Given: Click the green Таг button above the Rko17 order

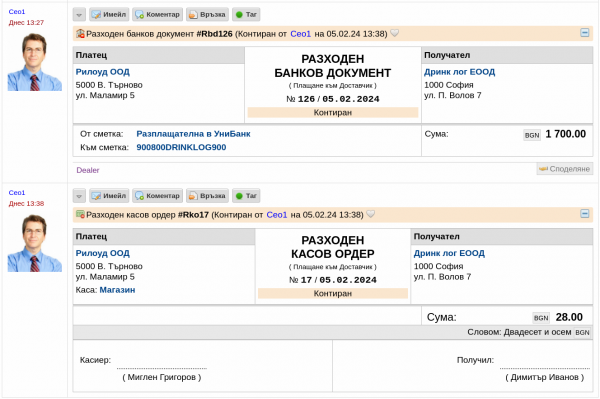Looking at the screenshot, I should pyautogui.click(x=246, y=196).
